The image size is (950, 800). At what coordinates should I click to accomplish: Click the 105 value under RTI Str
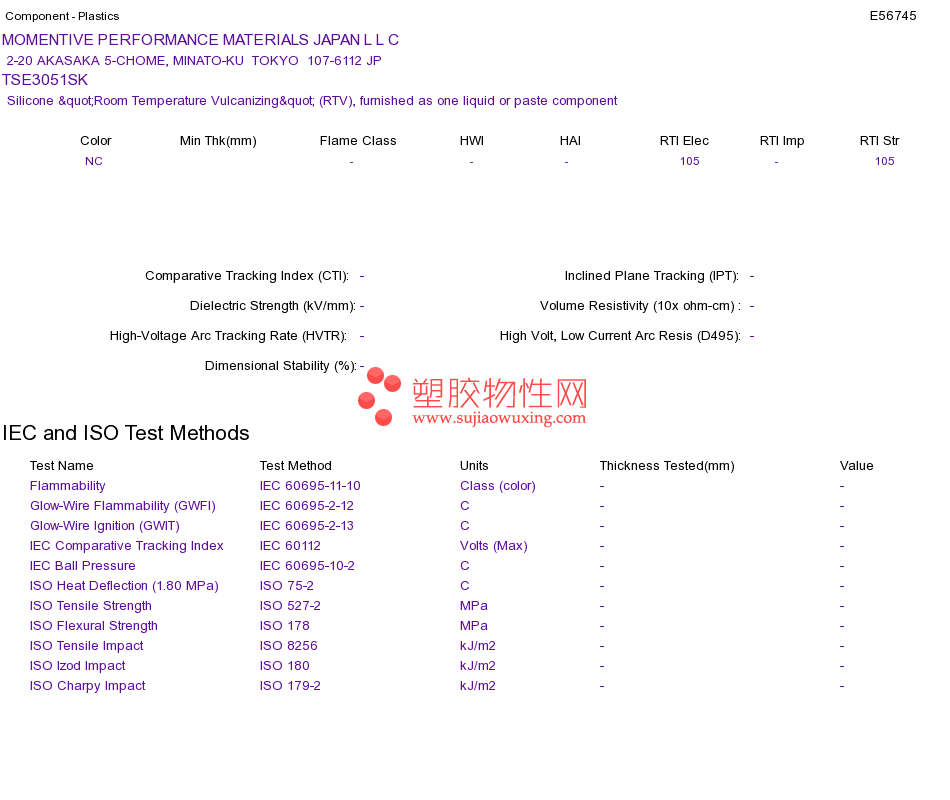885,161
